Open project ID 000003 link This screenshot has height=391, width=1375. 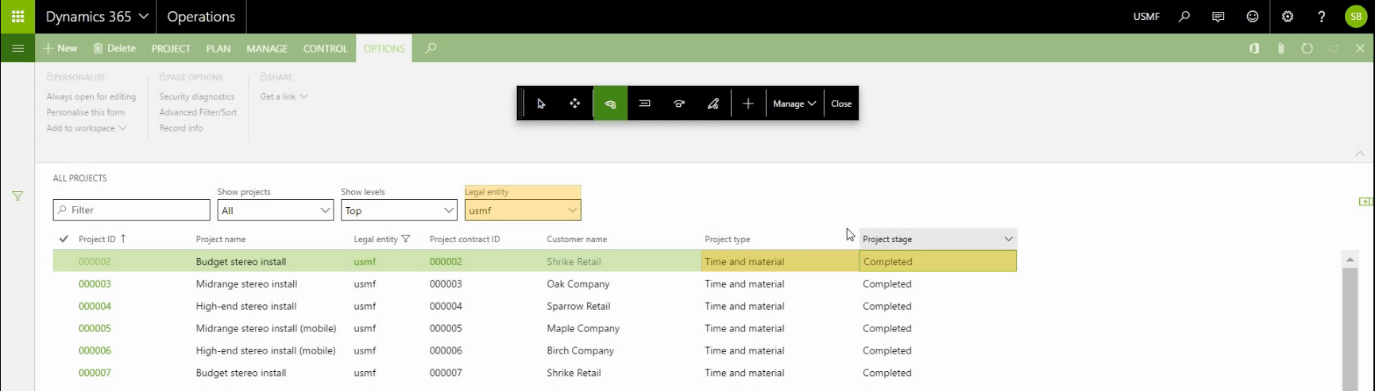pos(95,284)
